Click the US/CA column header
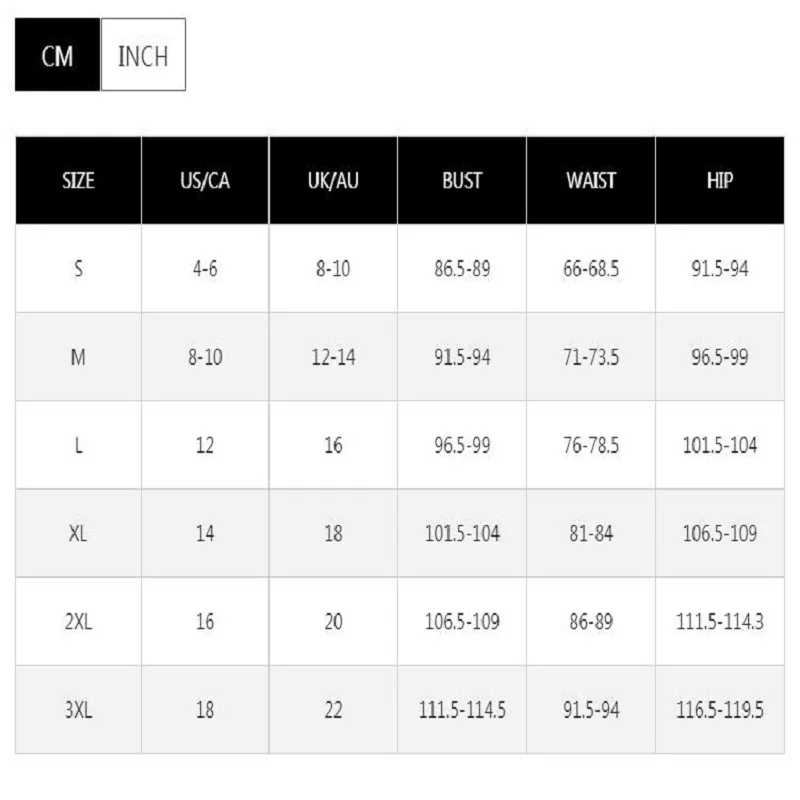Screen dimensions: 800x800 click(205, 181)
